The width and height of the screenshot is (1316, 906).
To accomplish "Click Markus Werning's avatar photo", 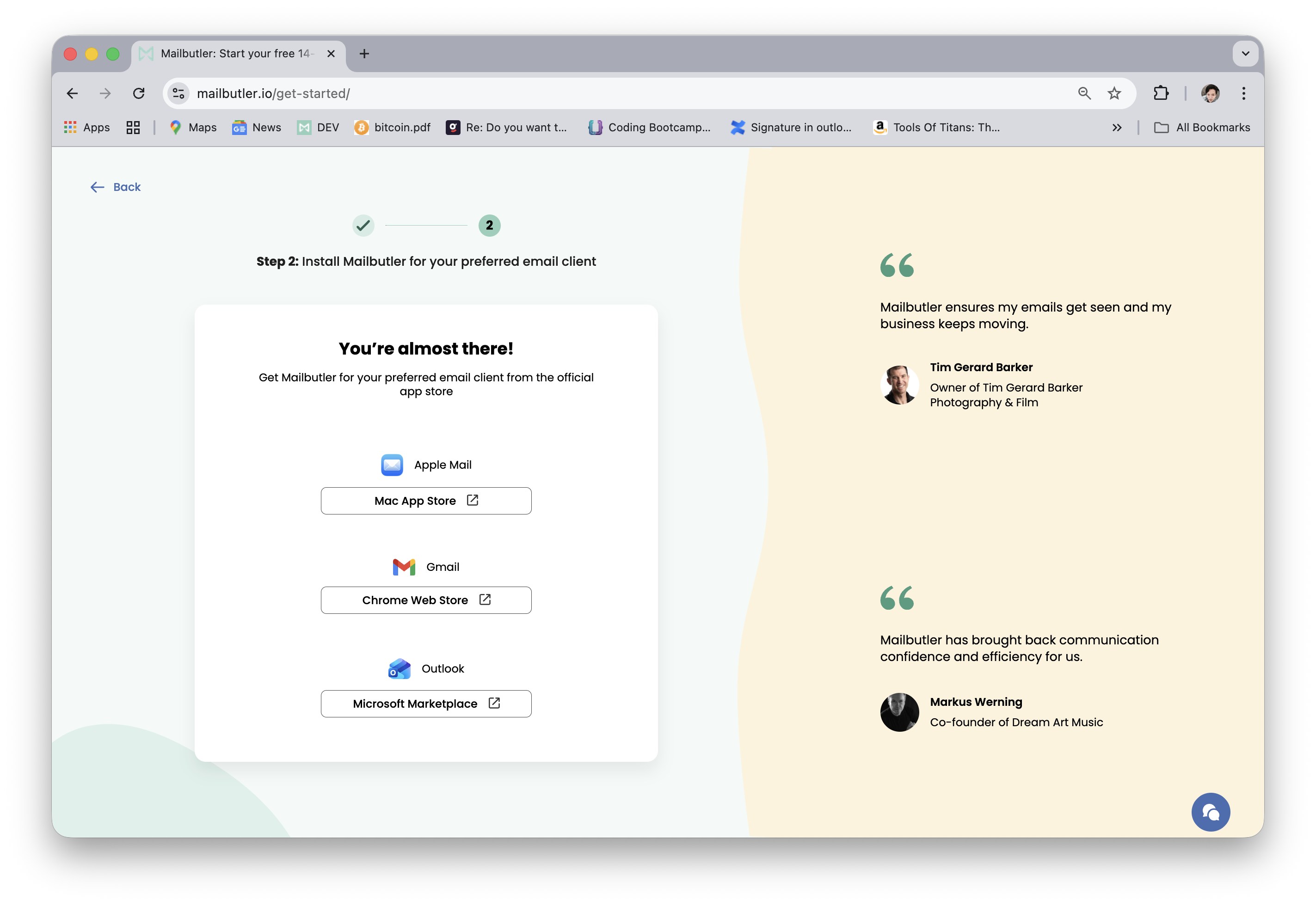I will [899, 712].
